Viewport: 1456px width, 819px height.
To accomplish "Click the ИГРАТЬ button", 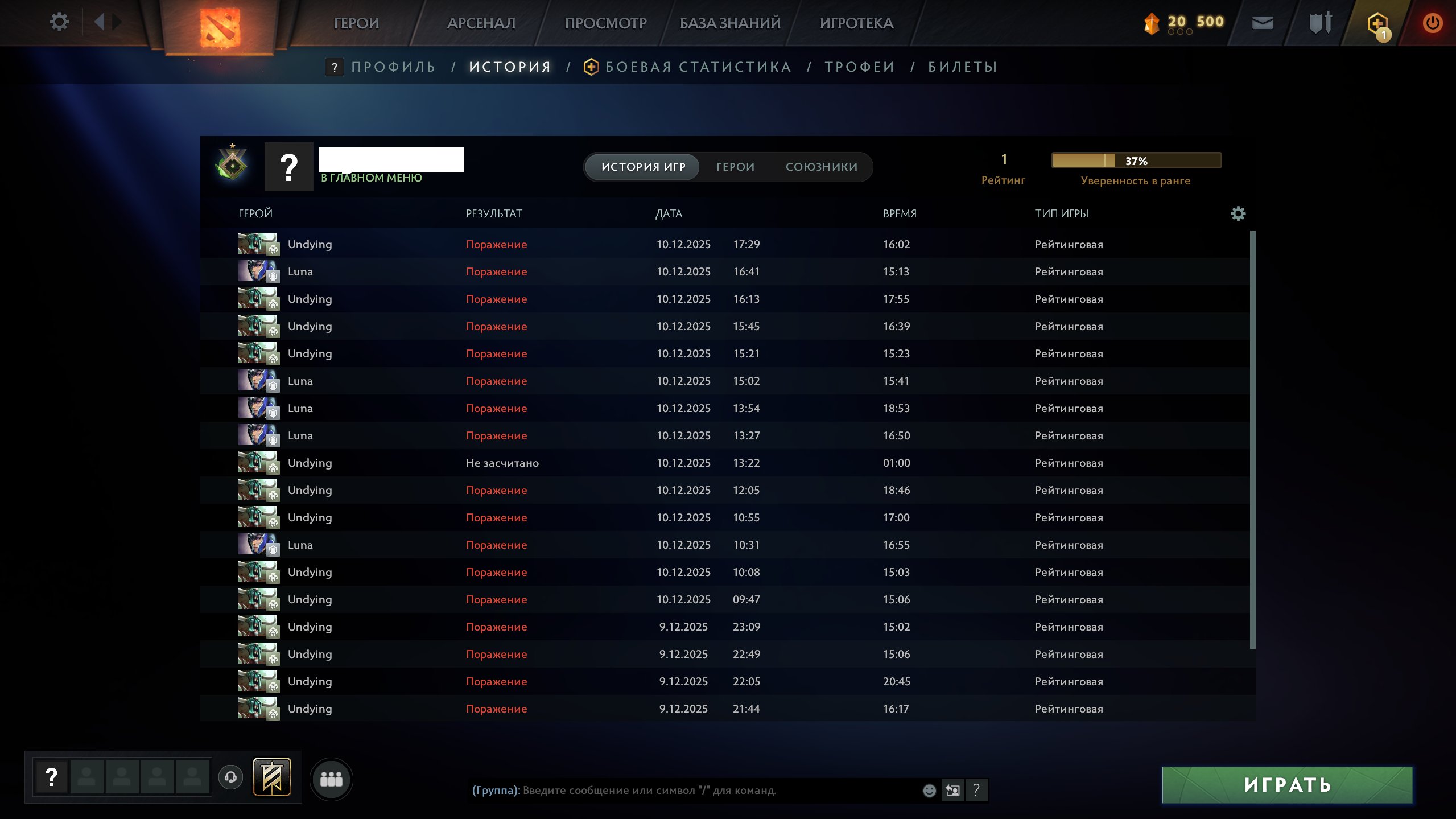I will [1287, 784].
